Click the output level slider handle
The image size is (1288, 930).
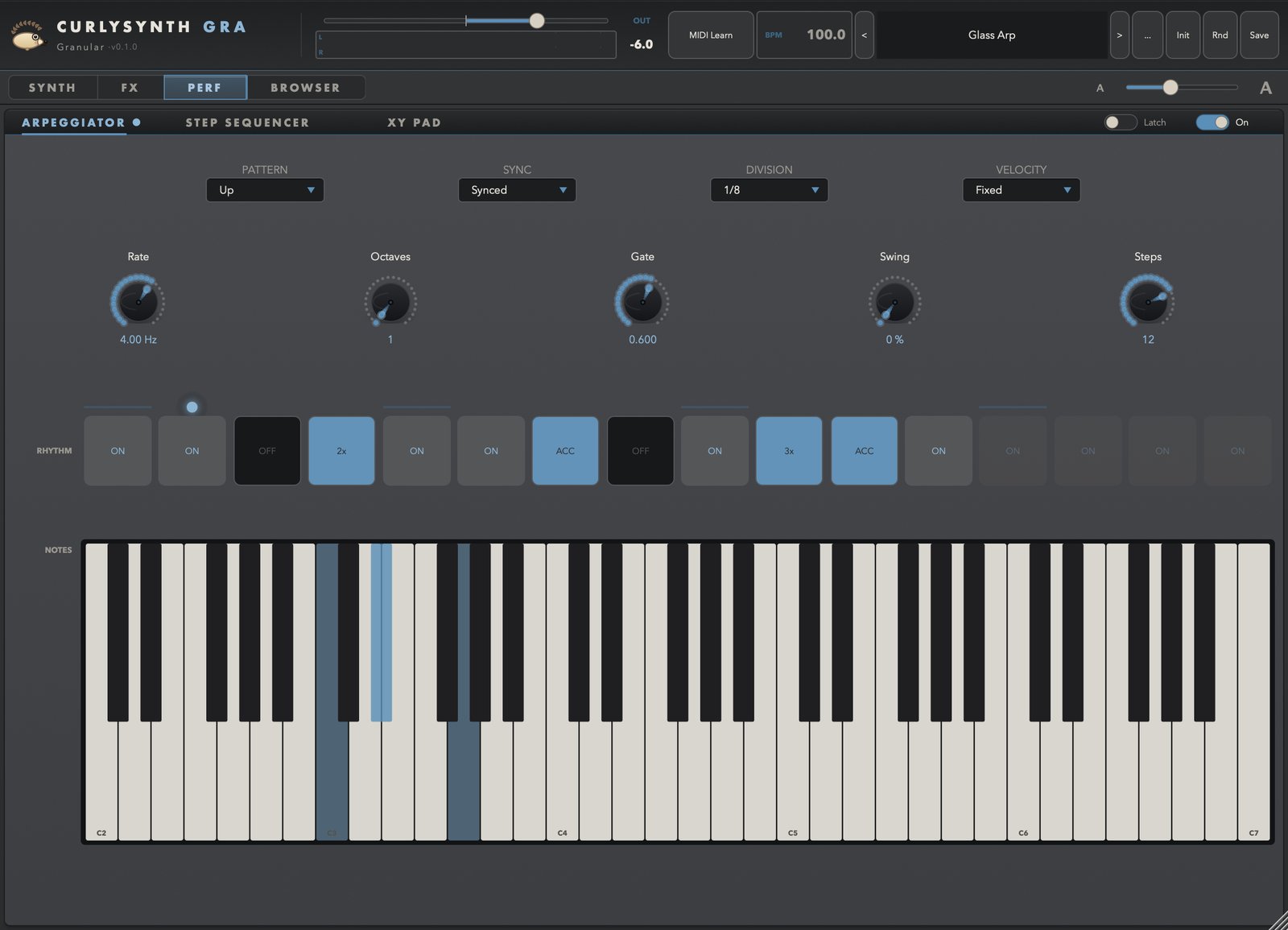point(537,21)
